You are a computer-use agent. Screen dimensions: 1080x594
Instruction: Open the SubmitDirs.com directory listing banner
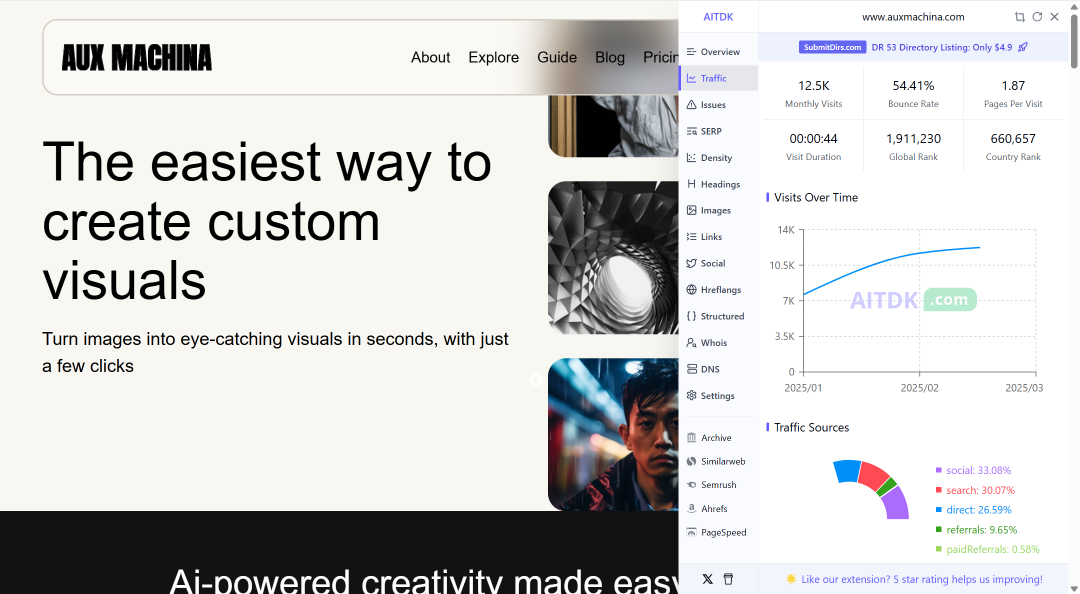point(913,47)
